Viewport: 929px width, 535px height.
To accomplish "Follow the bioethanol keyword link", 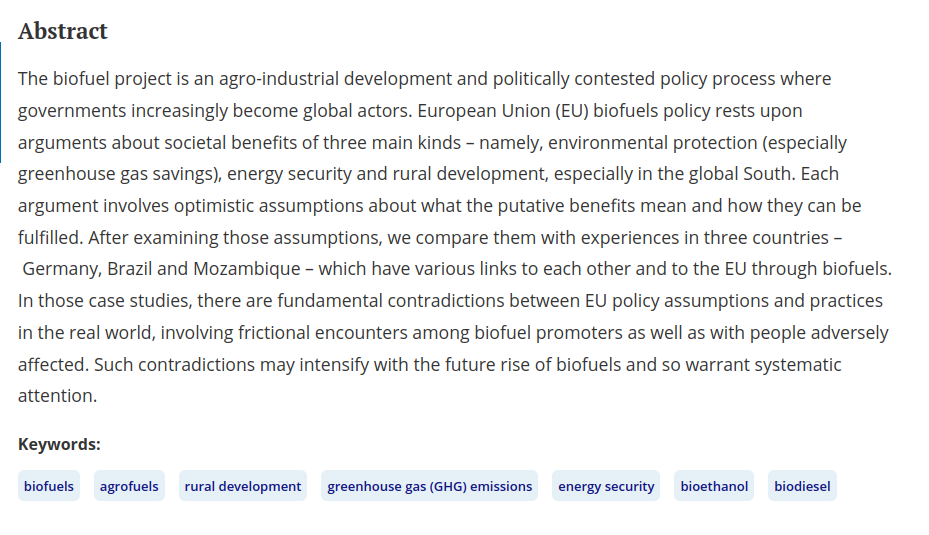I will pyautogui.click(x=714, y=486).
